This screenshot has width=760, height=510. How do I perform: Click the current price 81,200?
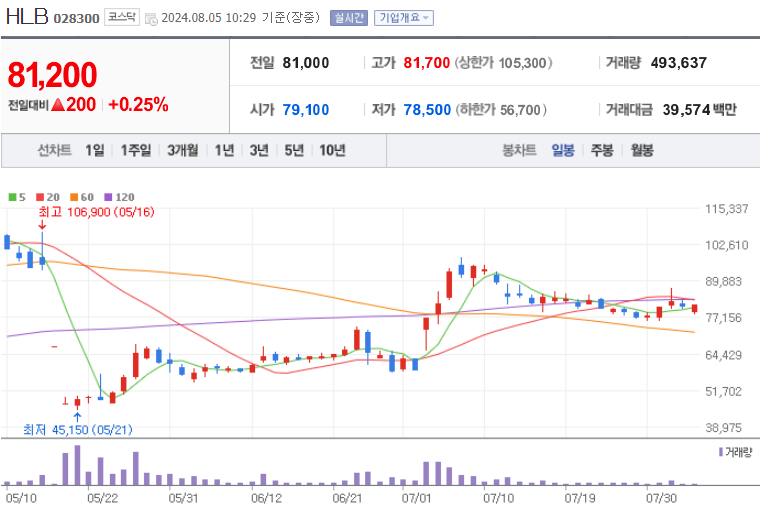point(52,75)
